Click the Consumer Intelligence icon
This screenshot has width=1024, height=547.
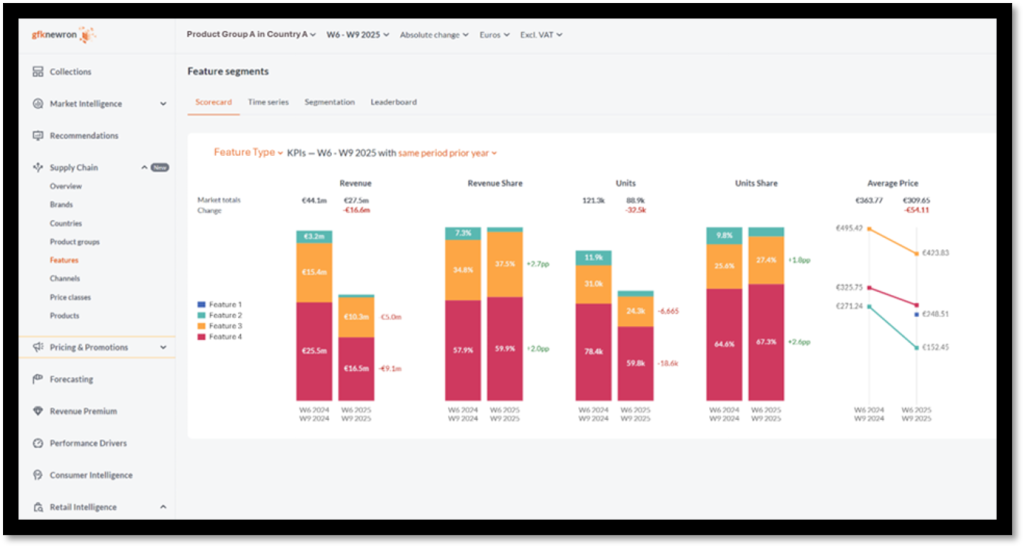point(38,475)
